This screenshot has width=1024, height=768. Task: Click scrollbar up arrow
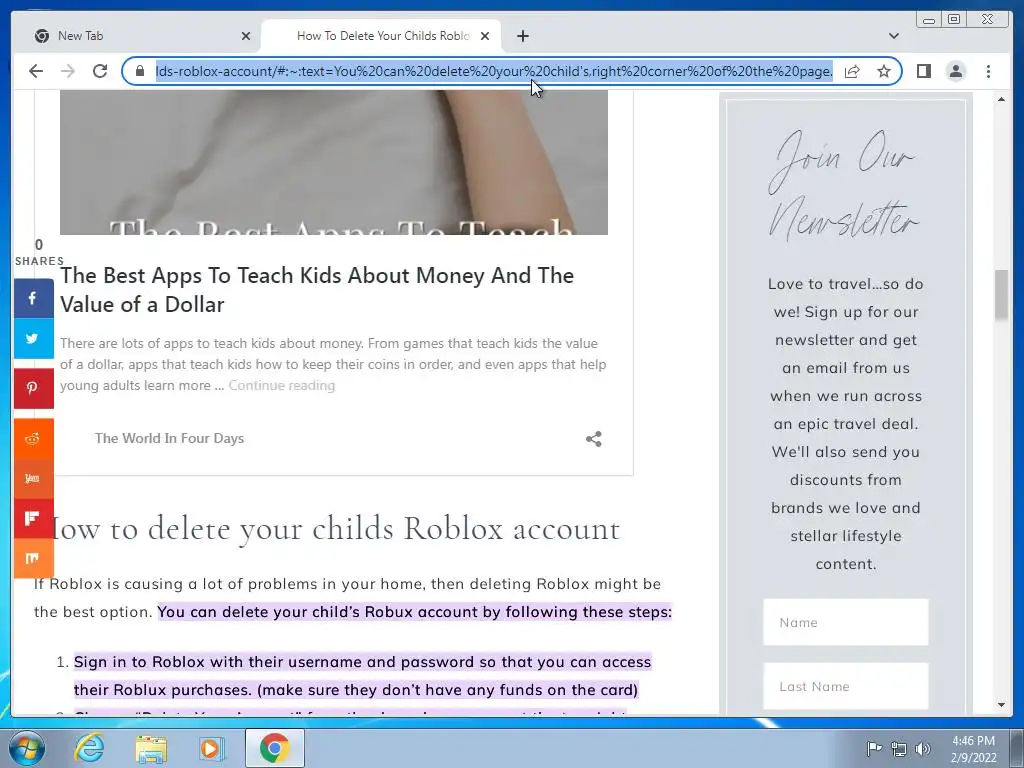click(x=1001, y=99)
